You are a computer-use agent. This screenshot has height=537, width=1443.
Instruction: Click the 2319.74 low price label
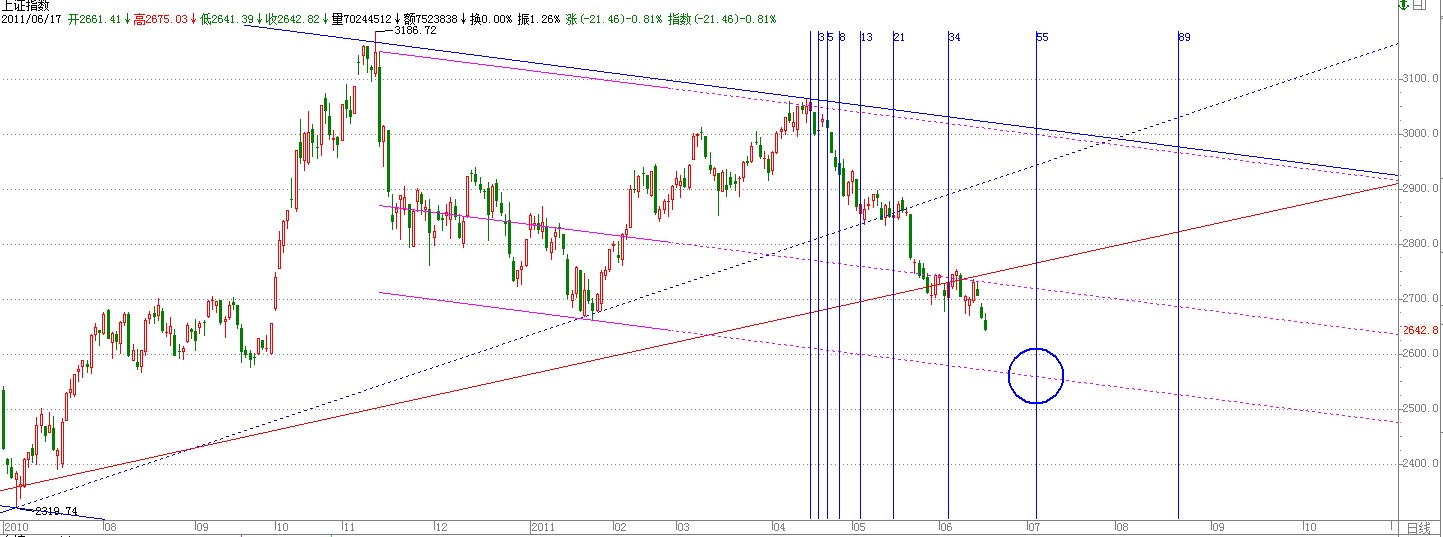(56, 511)
